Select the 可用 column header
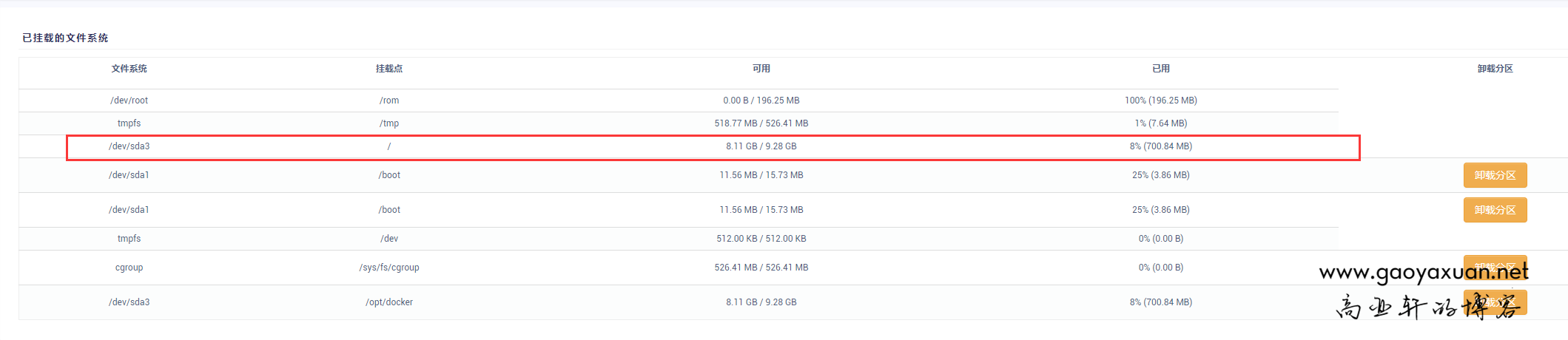Viewport: 1568px width, 340px height. pyautogui.click(x=761, y=69)
